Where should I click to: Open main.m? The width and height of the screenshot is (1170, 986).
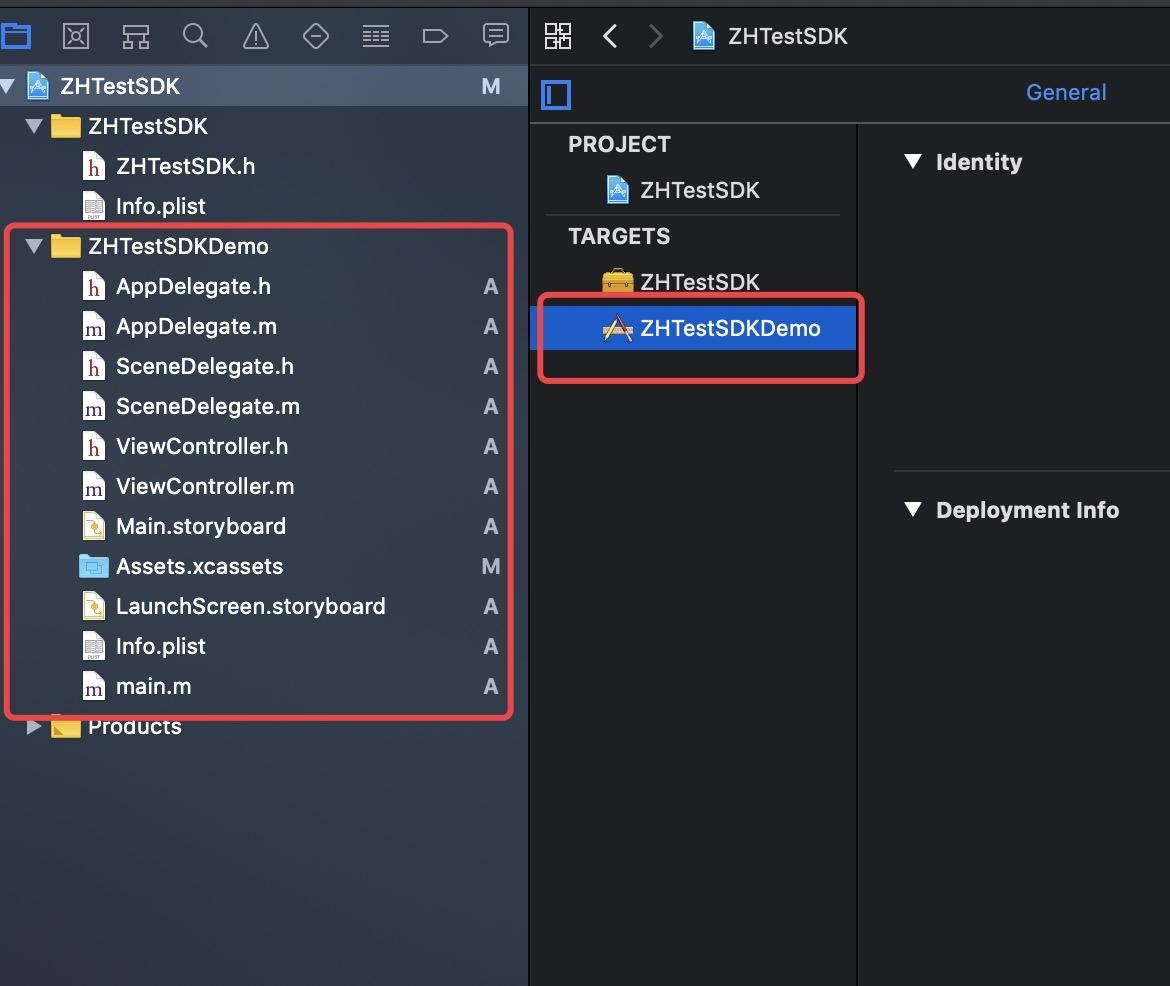(x=153, y=686)
